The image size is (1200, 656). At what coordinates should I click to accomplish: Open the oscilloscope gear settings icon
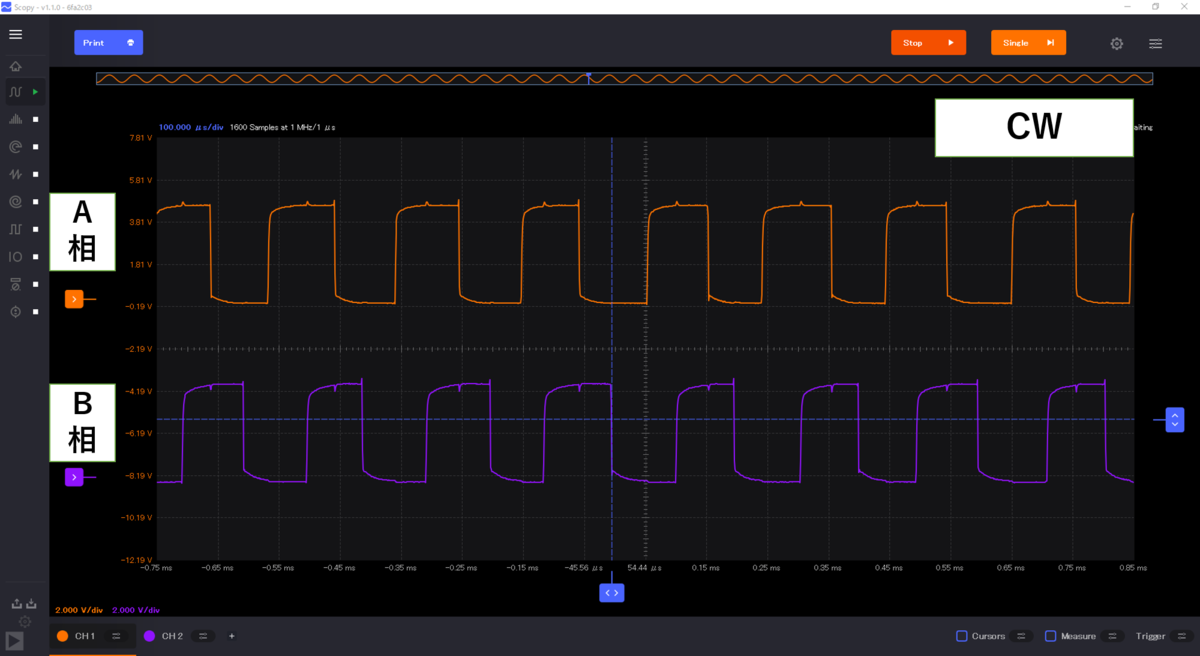pyautogui.click(x=1117, y=43)
